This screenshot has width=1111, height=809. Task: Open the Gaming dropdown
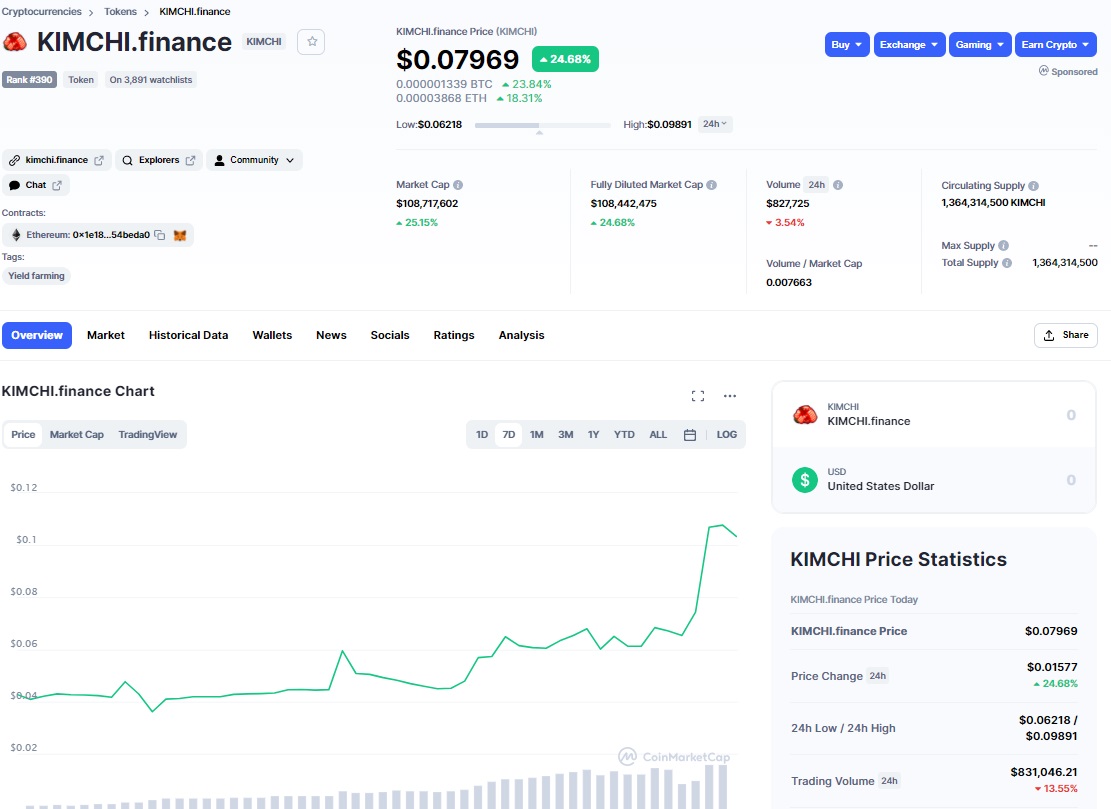980,45
